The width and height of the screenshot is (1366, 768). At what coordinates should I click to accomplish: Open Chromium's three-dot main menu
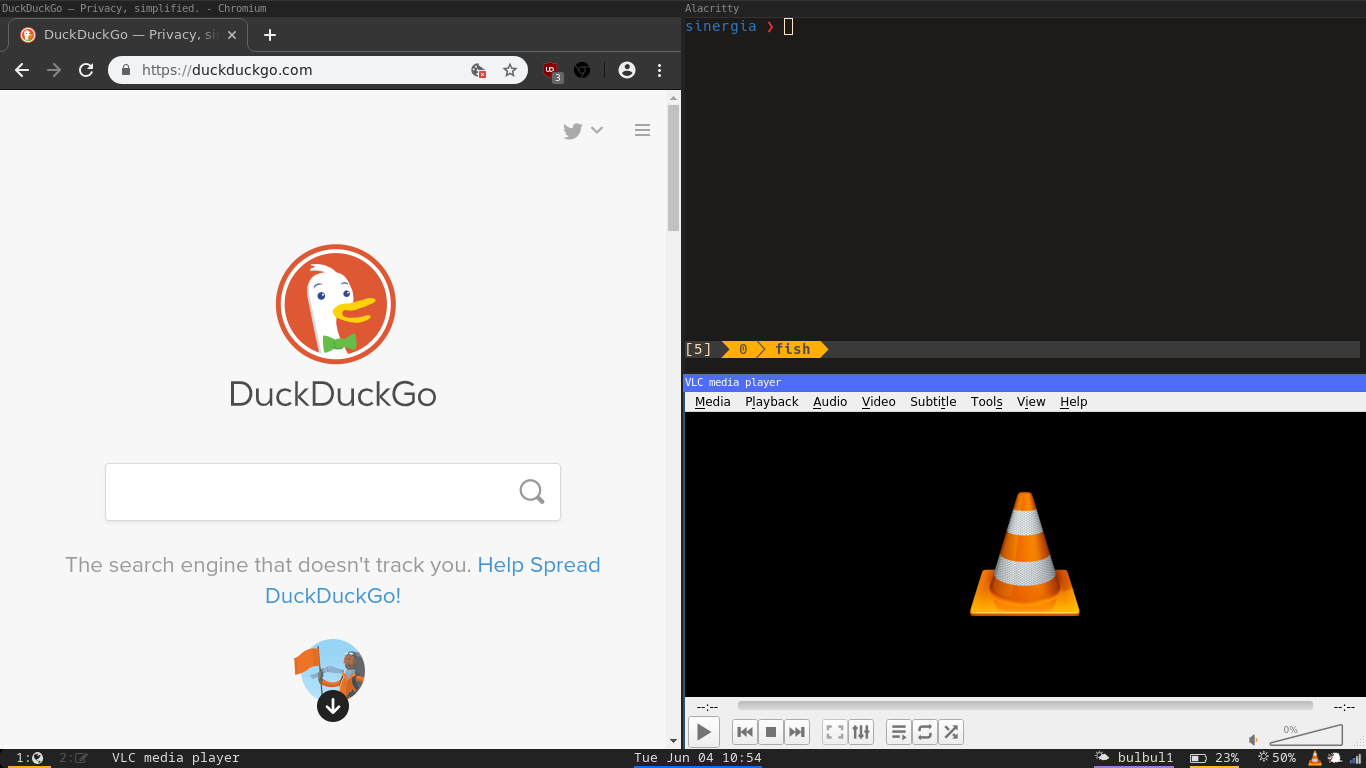coord(659,70)
